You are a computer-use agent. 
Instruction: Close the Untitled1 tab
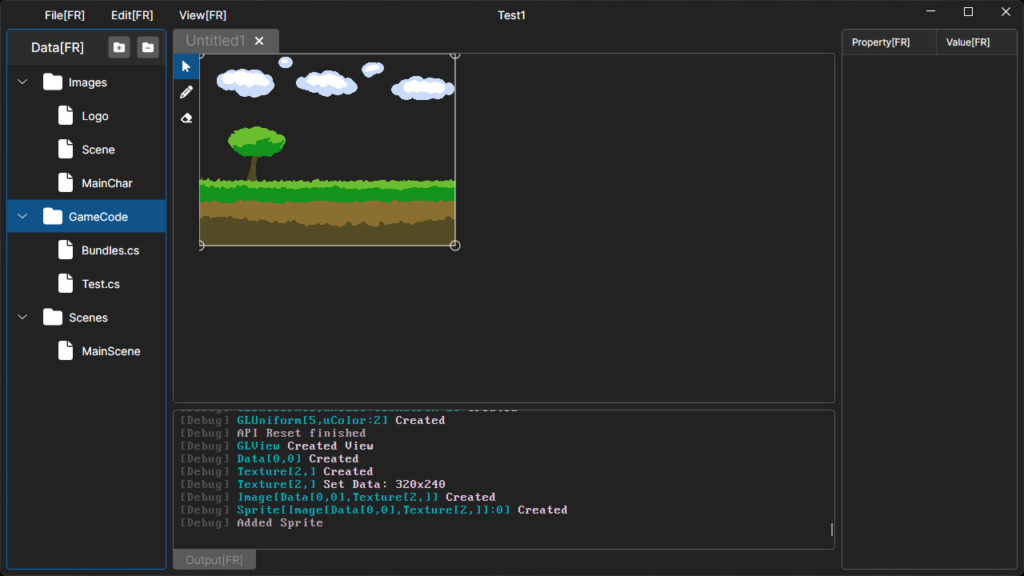pos(259,41)
